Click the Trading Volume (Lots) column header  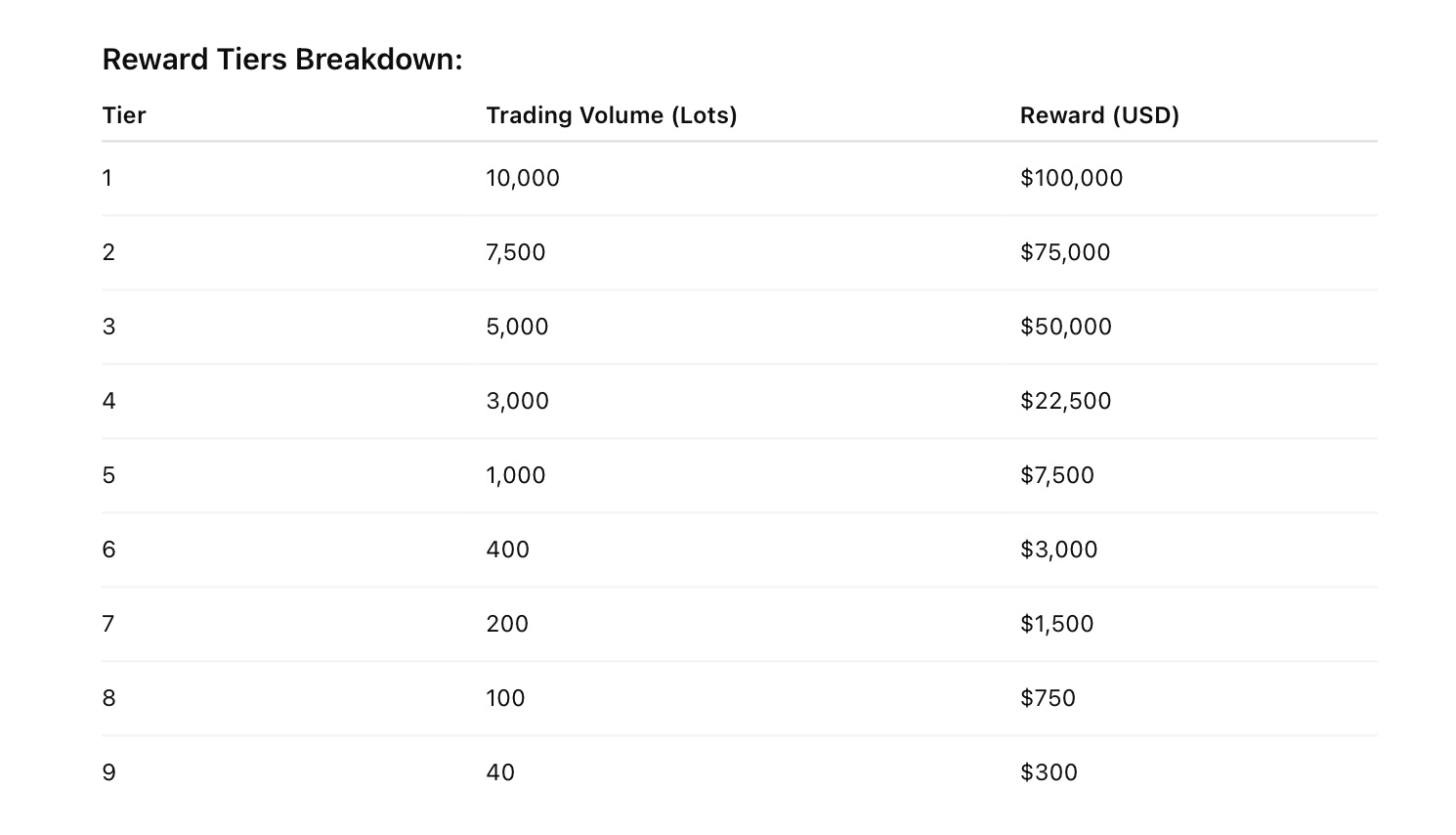click(612, 115)
